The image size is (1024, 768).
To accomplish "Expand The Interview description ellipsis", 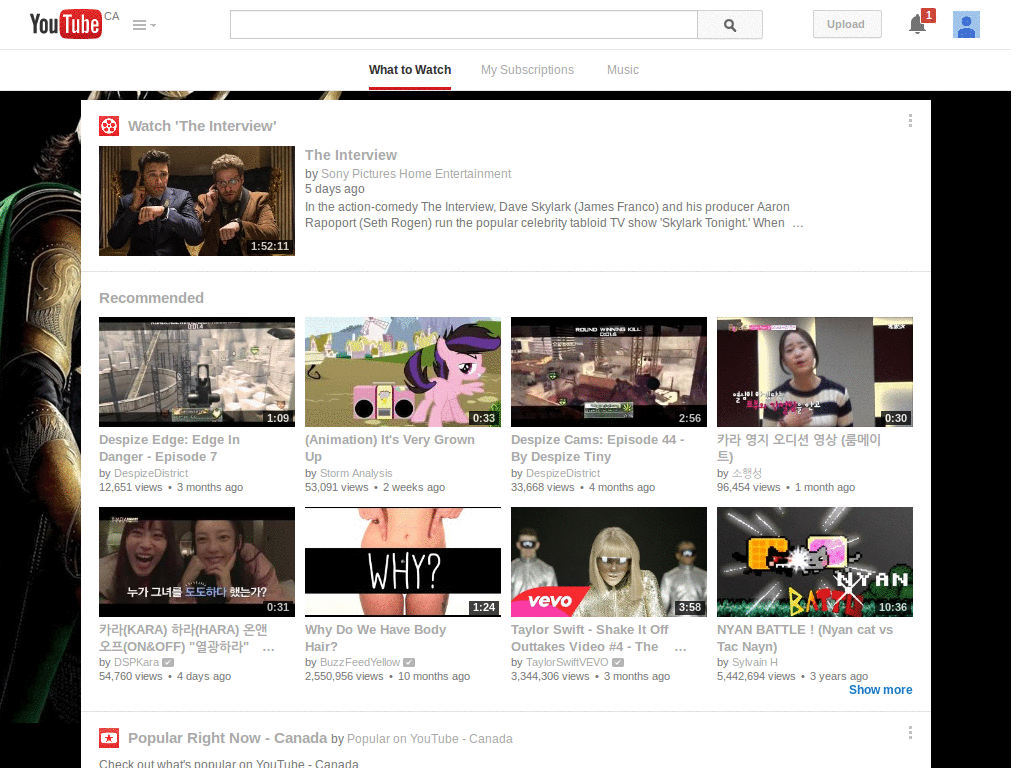I will click(798, 223).
